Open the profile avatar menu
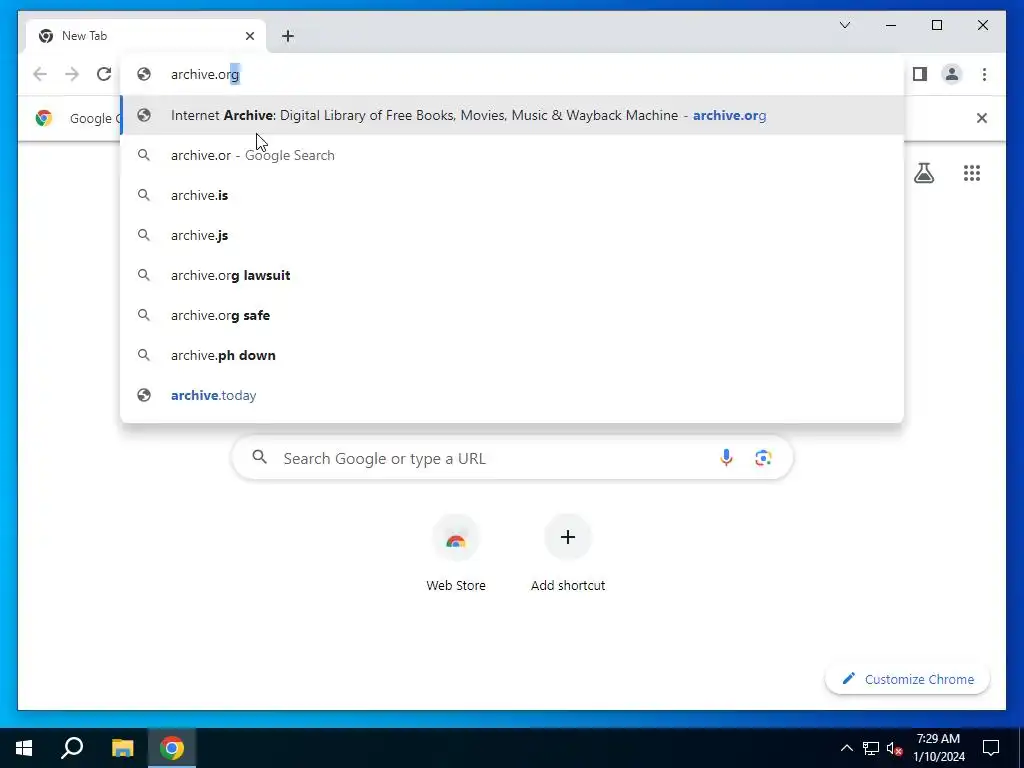1024x768 pixels. (x=952, y=74)
